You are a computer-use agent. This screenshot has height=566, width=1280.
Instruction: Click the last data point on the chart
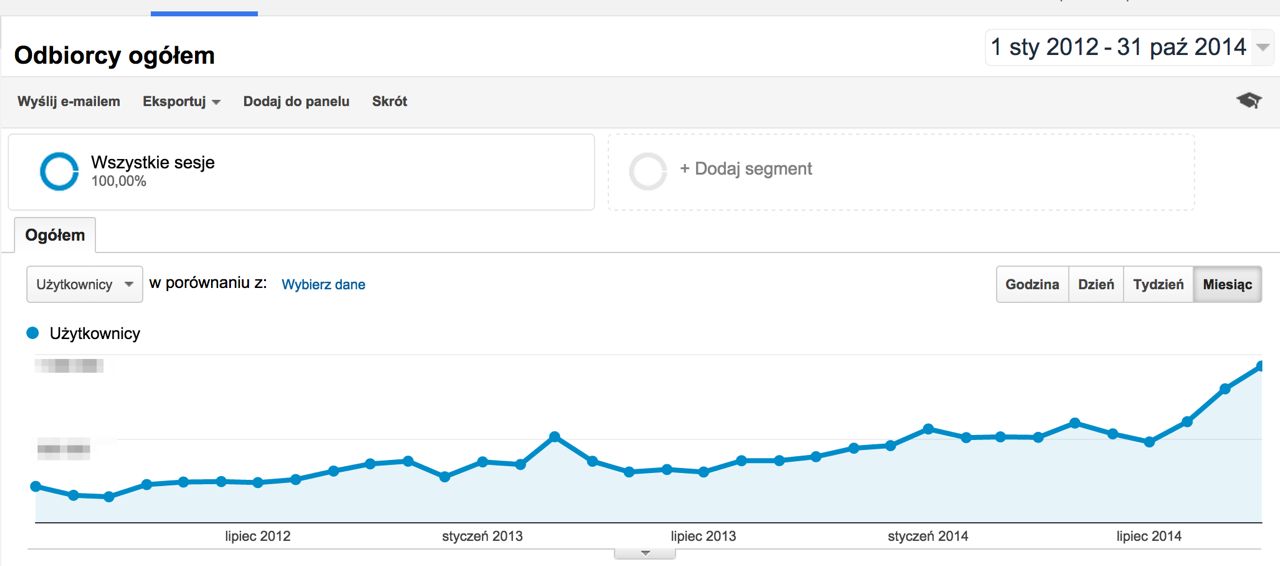[x=1261, y=366]
